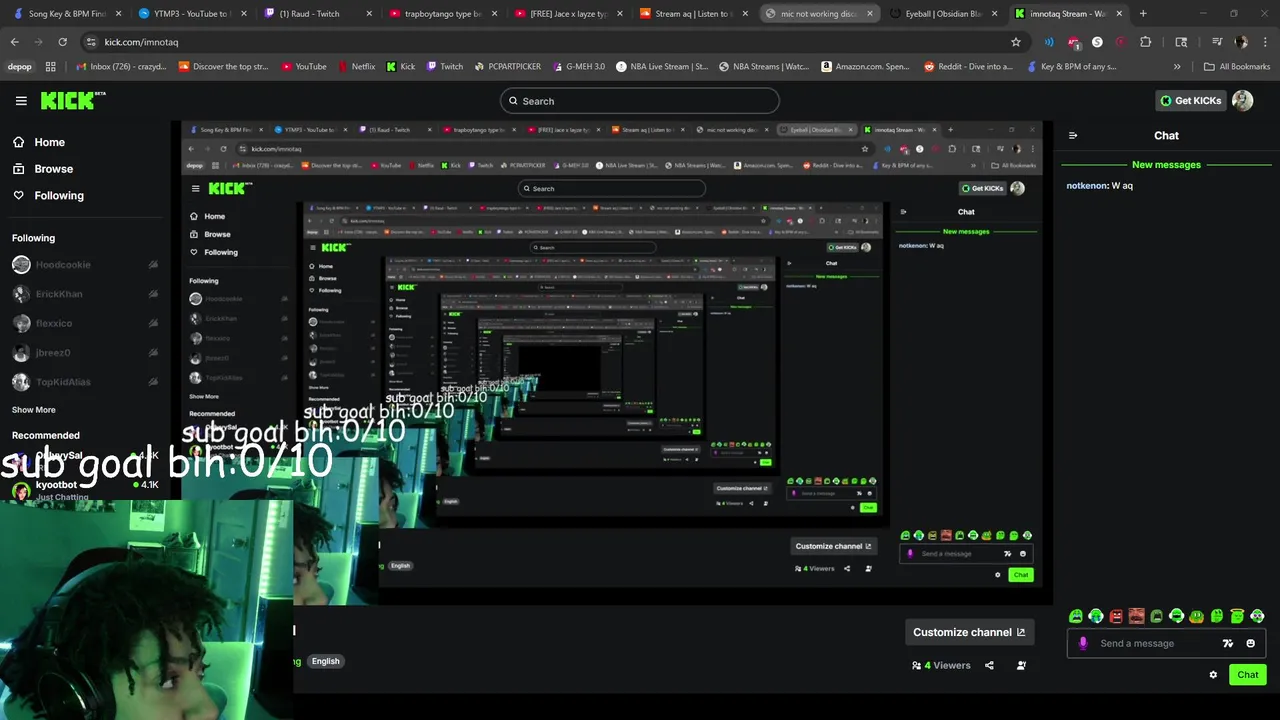
Task: Click the Get KICKs button
Action: [1190, 101]
